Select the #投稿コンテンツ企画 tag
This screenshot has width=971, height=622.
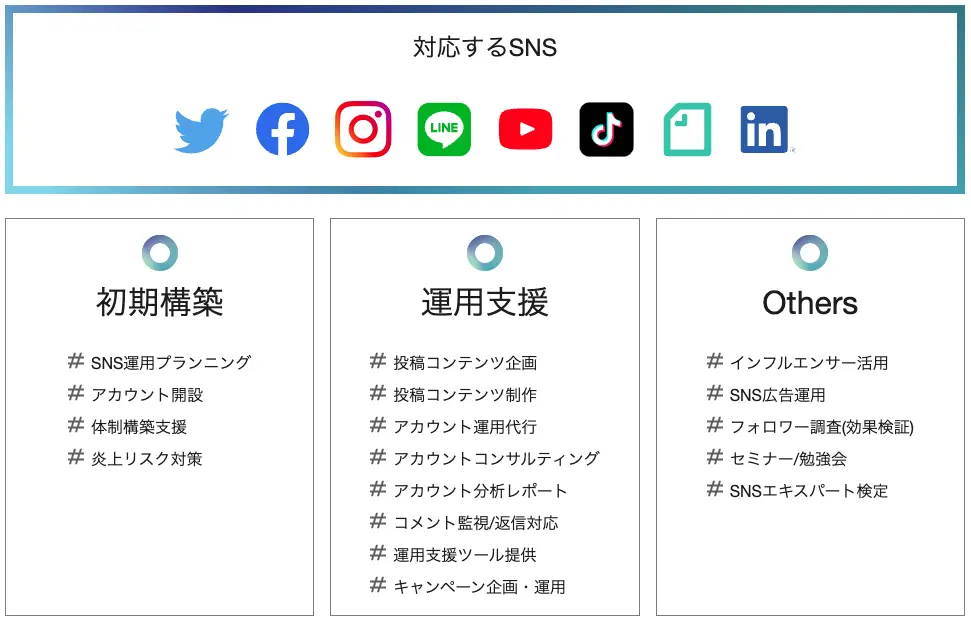click(453, 362)
